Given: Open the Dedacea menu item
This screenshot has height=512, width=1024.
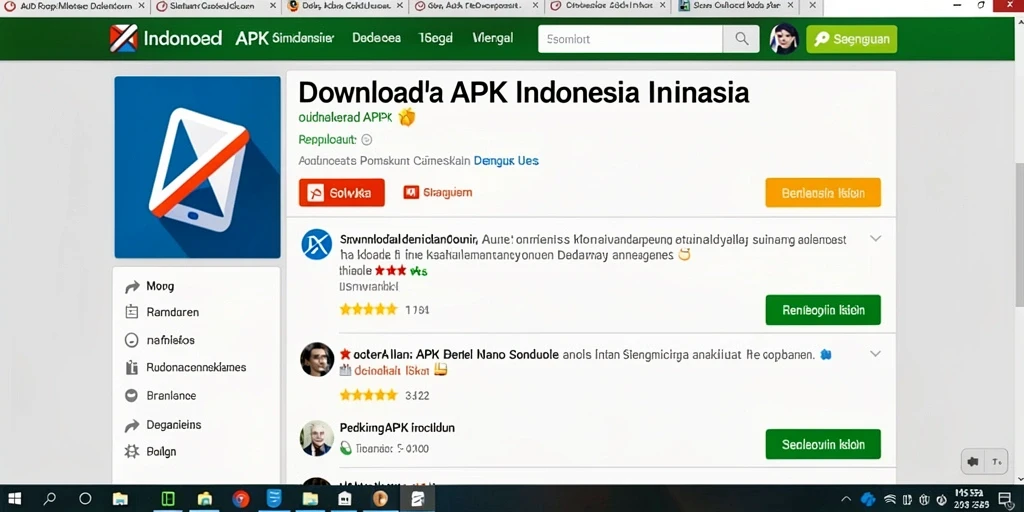Looking at the screenshot, I should pyautogui.click(x=376, y=38).
